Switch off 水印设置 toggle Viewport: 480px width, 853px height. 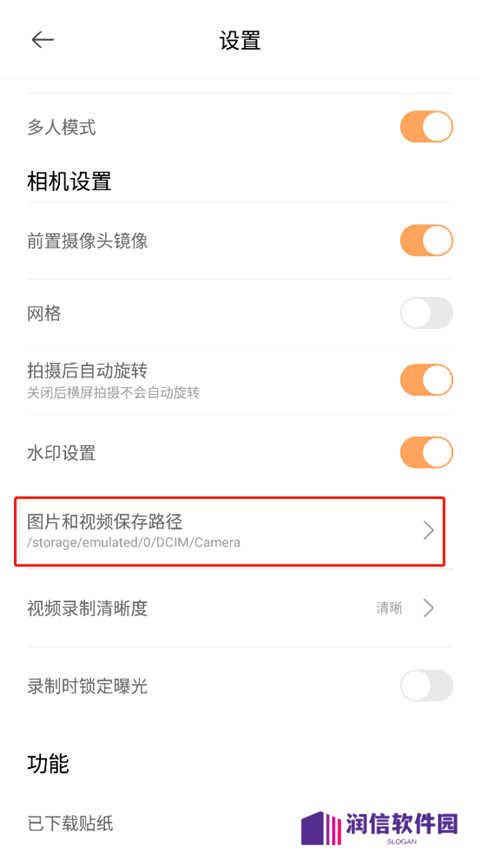pos(427,453)
